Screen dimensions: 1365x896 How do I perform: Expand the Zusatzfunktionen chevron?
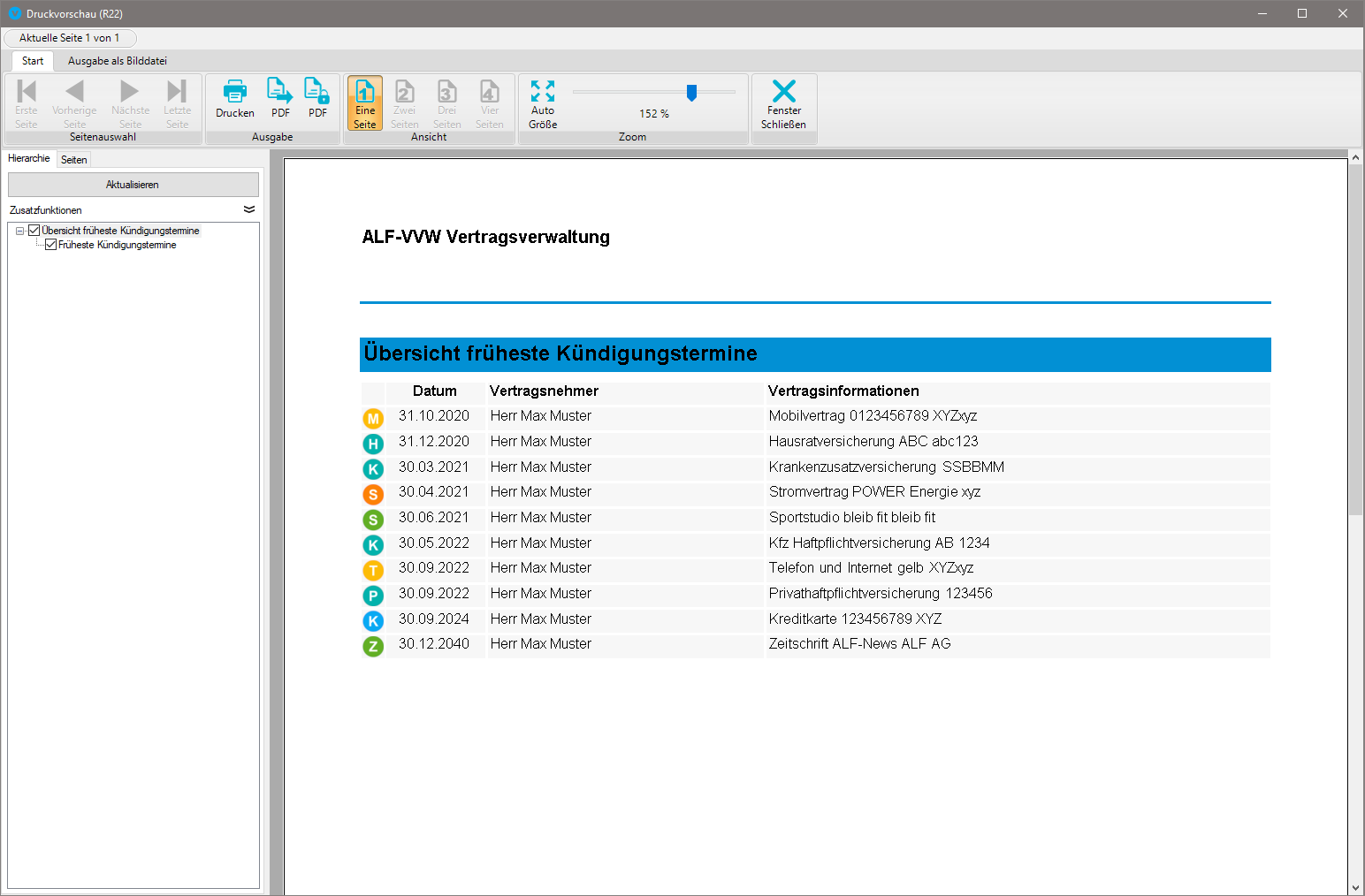249,209
